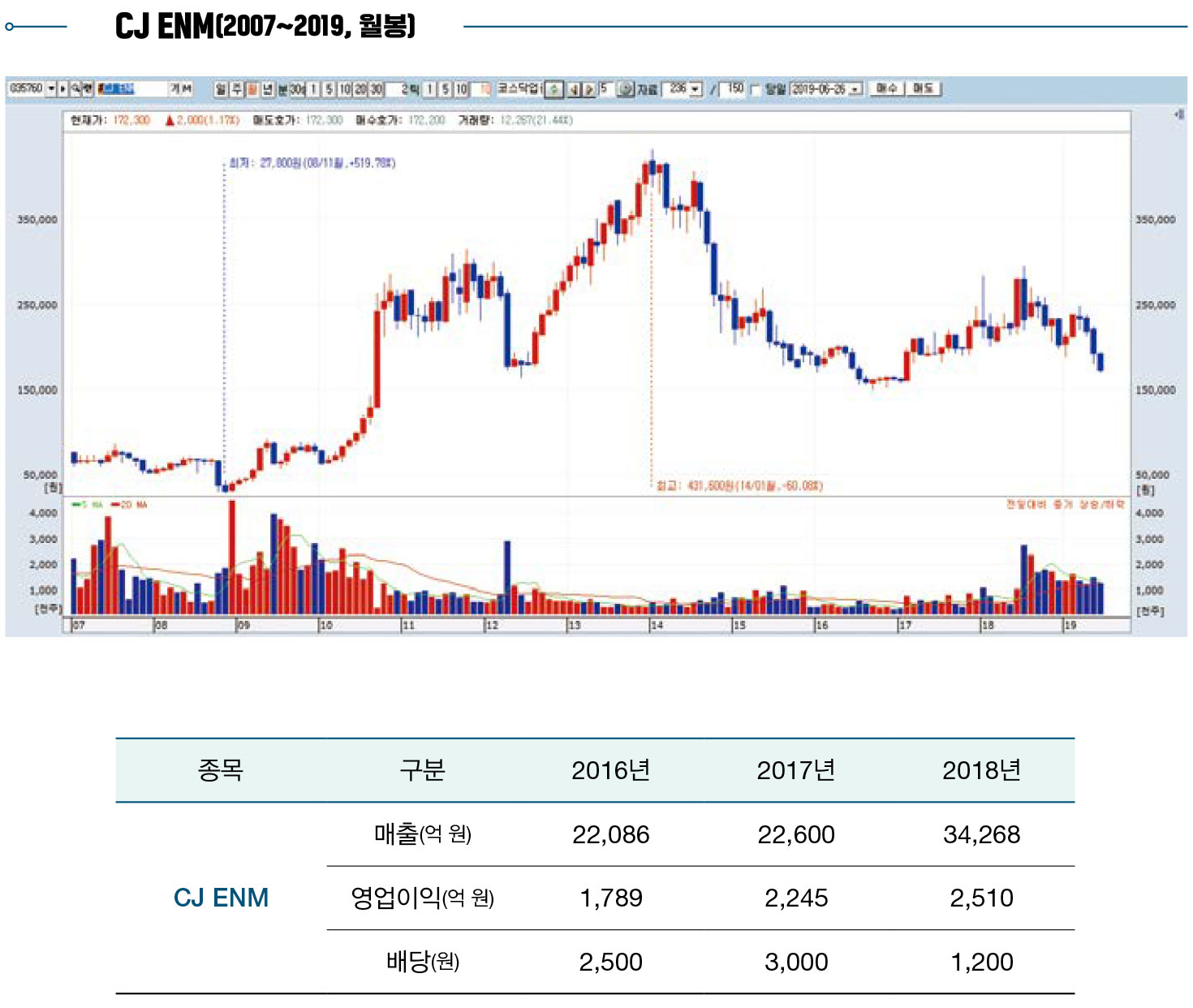1193x1008 pixels.
Task: Click the 09 year marker on the time axis
Action: 243,625
